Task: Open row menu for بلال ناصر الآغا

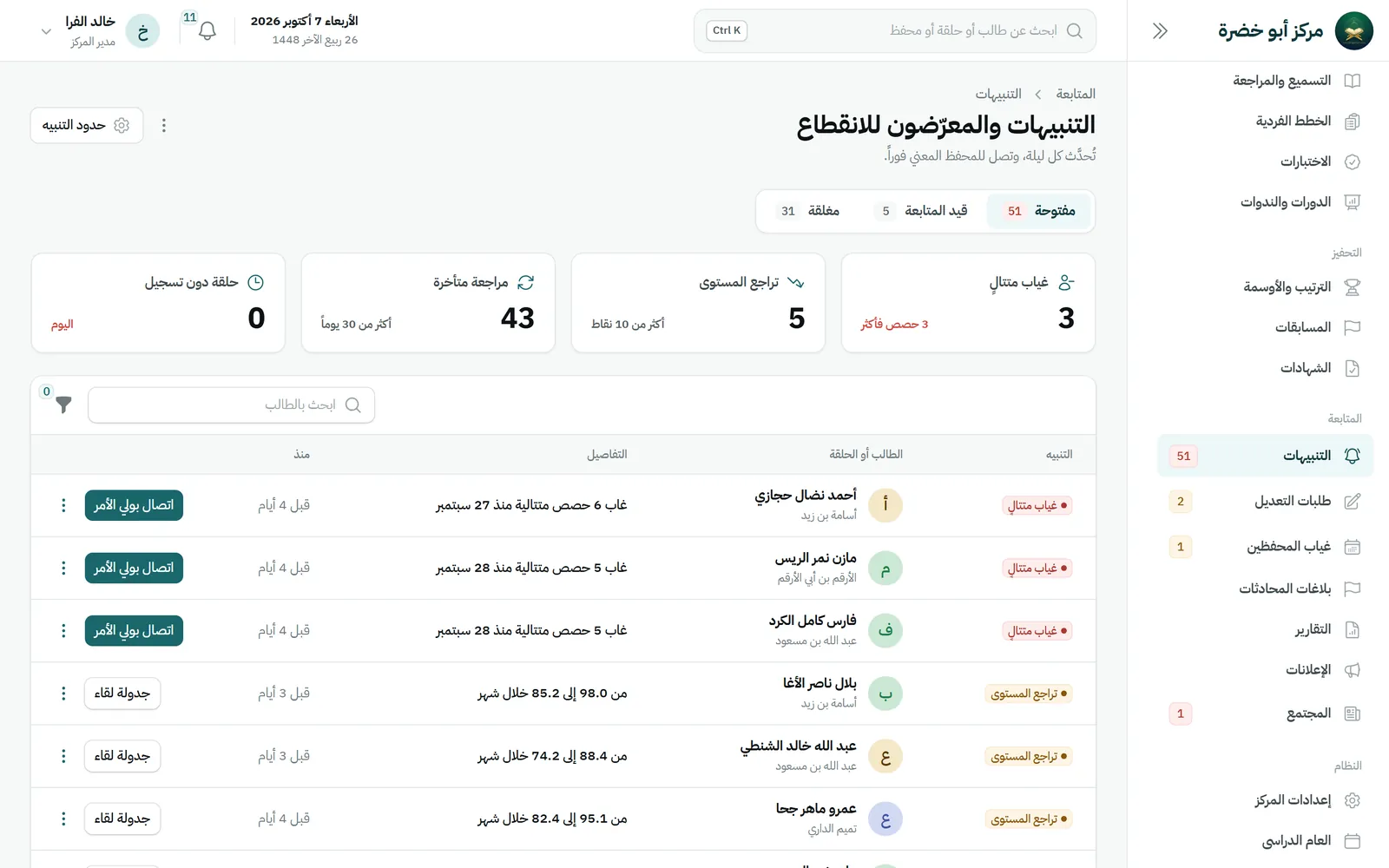Action: (63, 694)
